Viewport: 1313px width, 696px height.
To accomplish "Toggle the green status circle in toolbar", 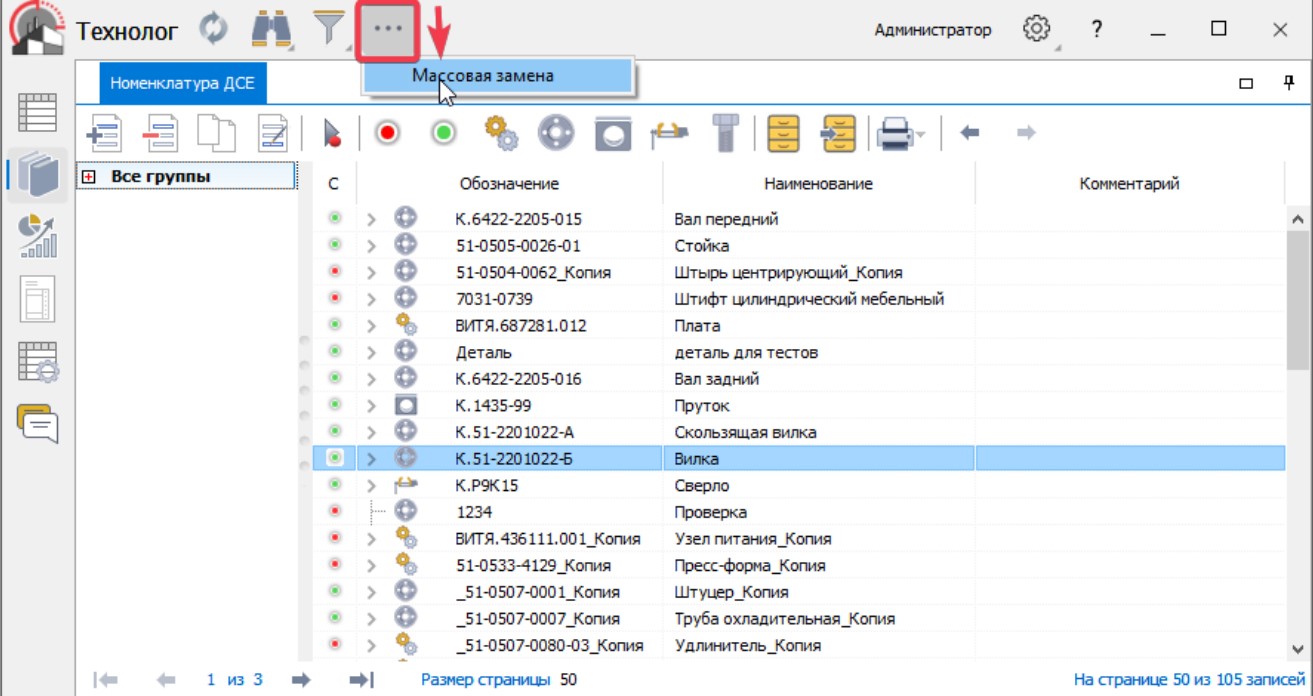I will click(x=444, y=133).
